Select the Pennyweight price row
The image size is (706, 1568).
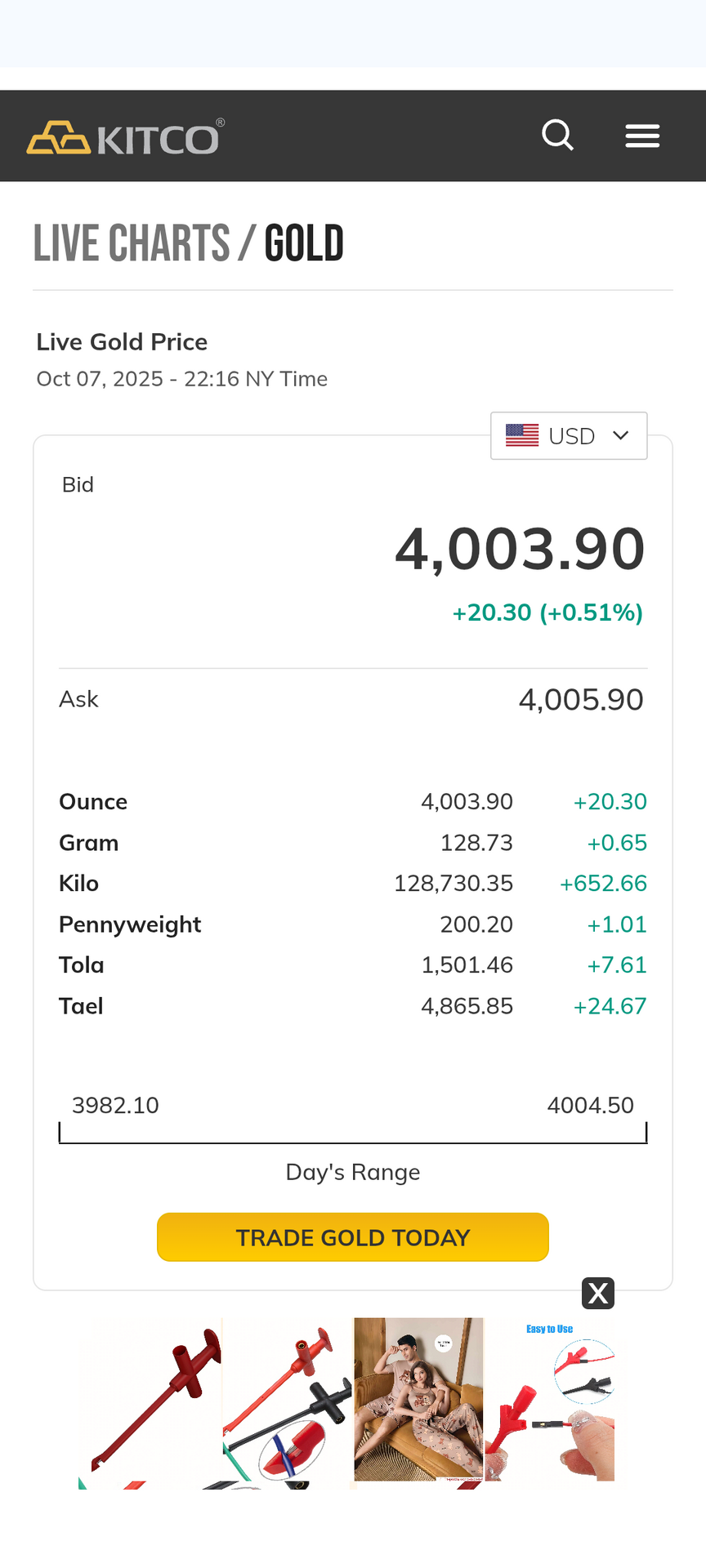(352, 924)
